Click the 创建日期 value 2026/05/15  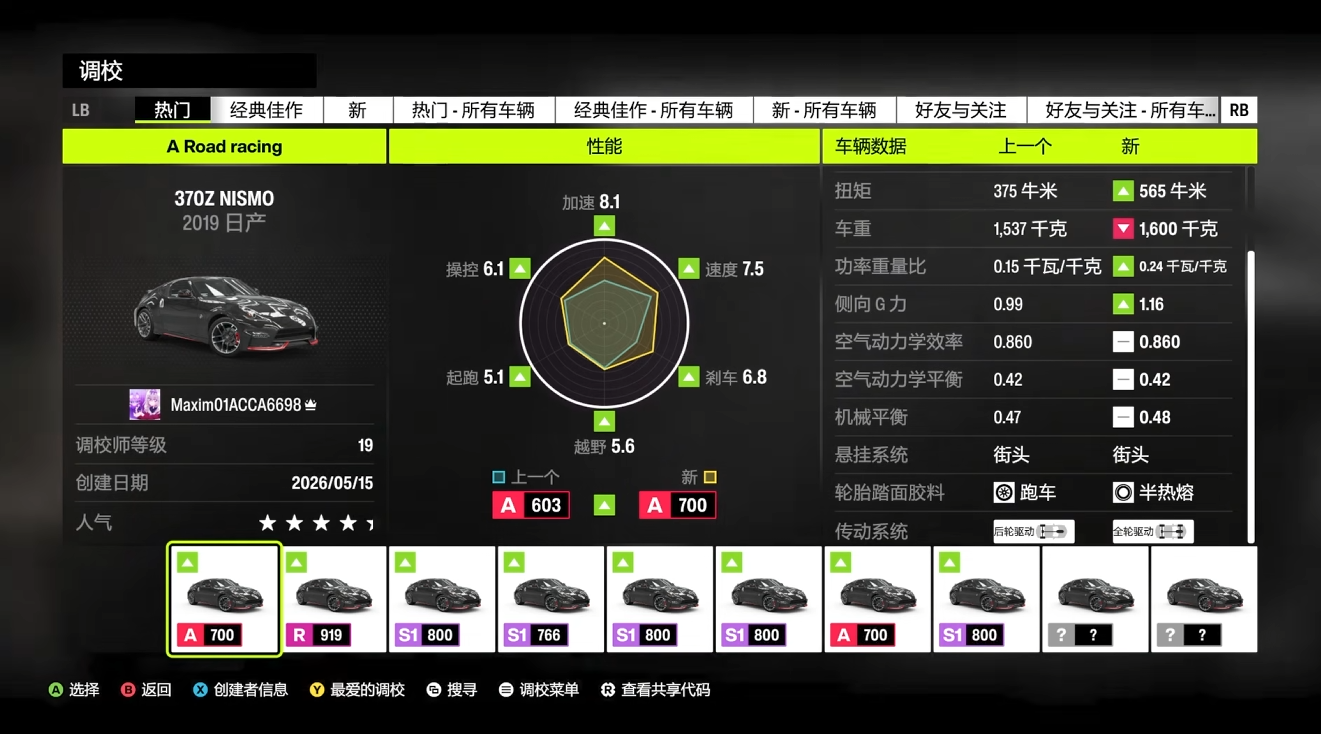pyautogui.click(x=332, y=483)
